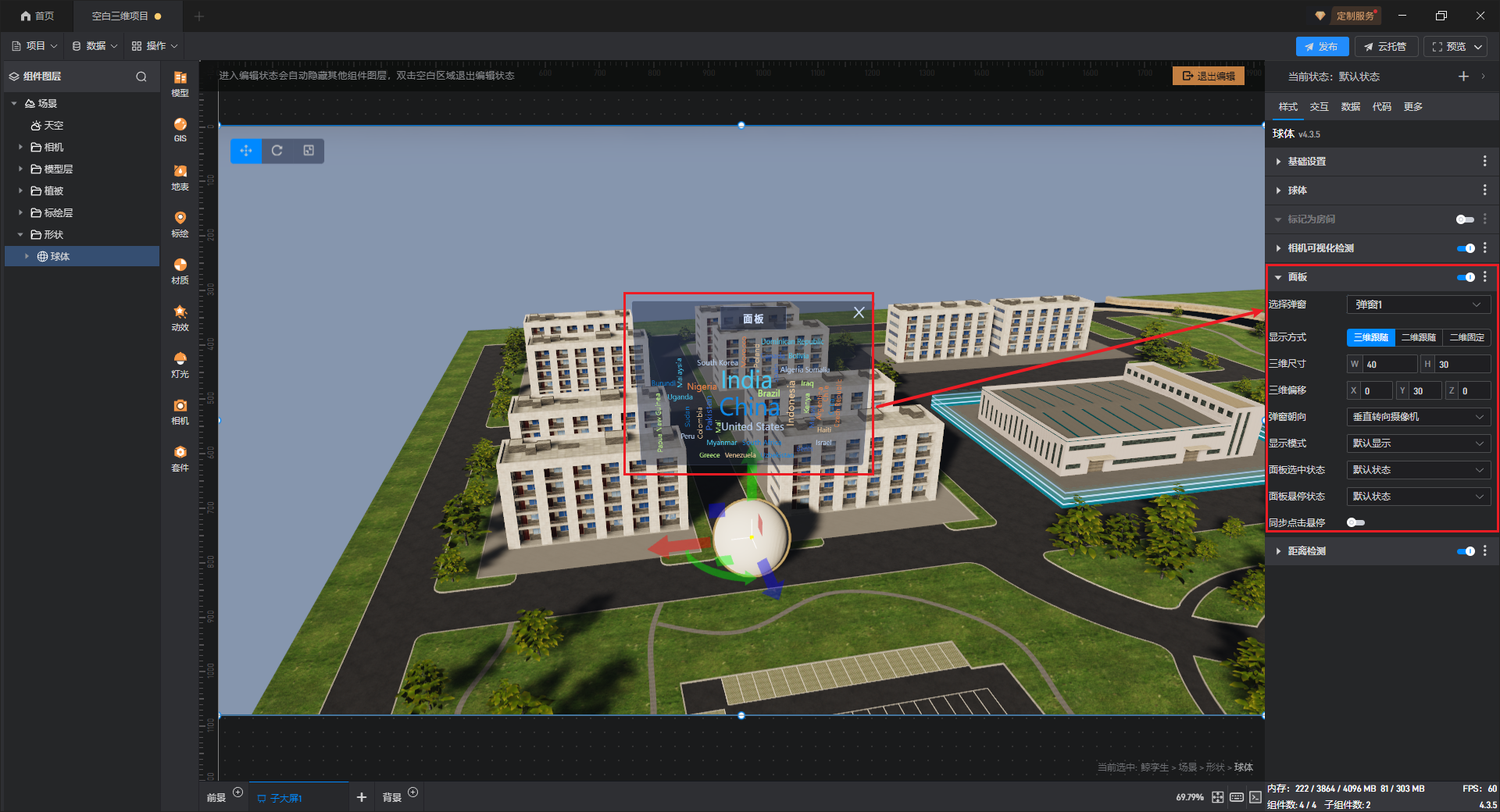
Task: Open the 地表 terrain category
Action: 180,176
